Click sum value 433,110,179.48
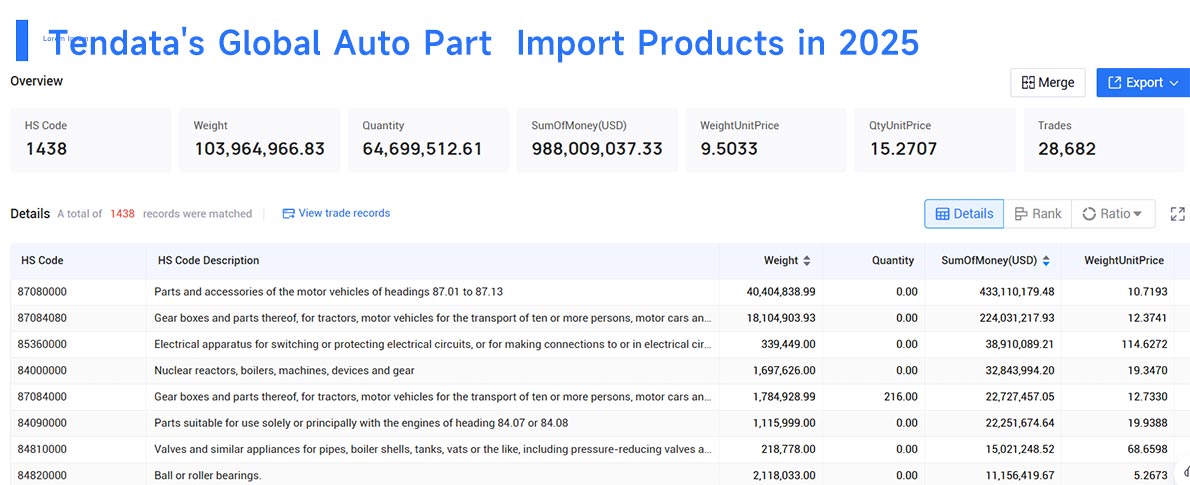 1016,291
